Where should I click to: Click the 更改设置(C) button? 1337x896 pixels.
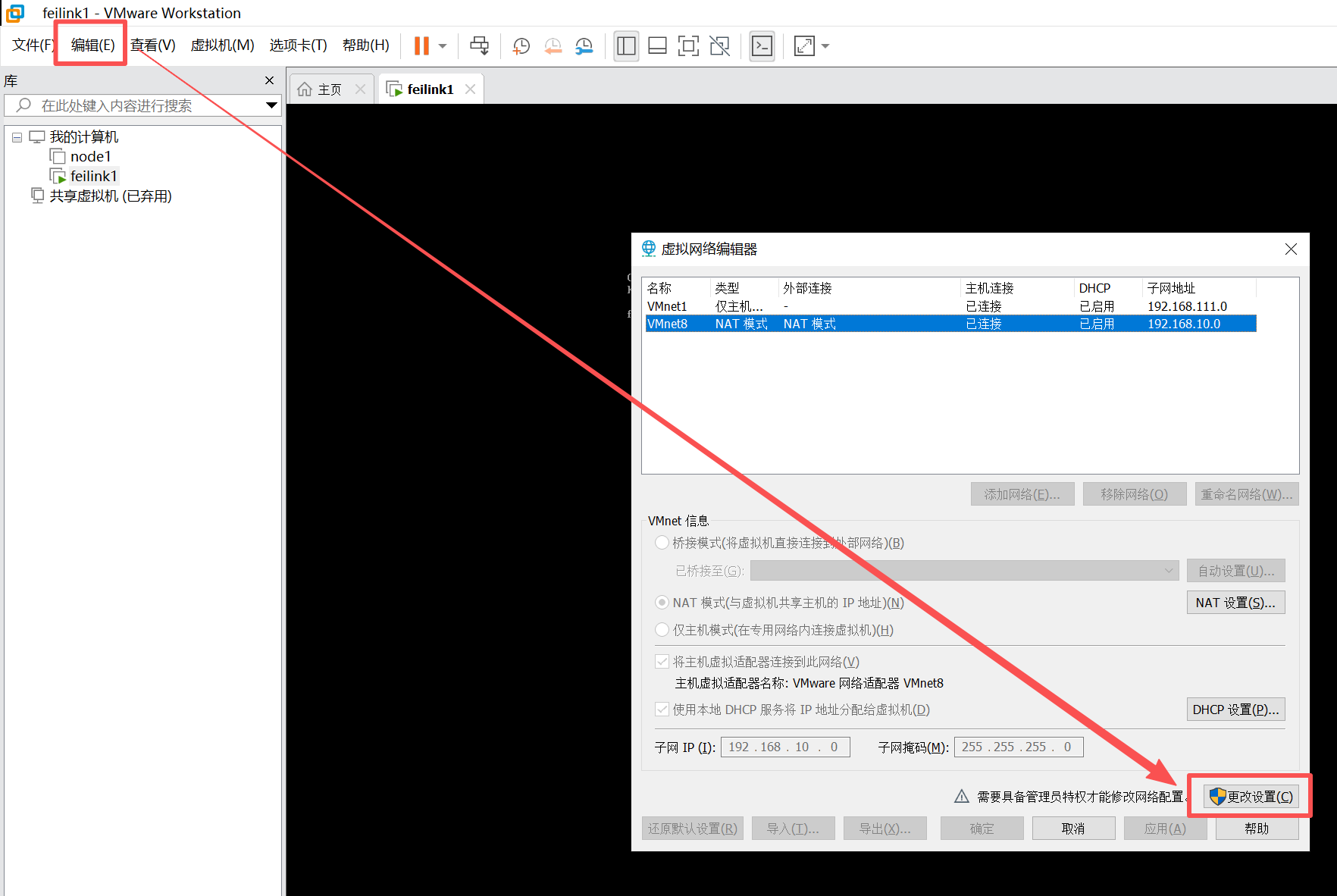(x=1251, y=797)
